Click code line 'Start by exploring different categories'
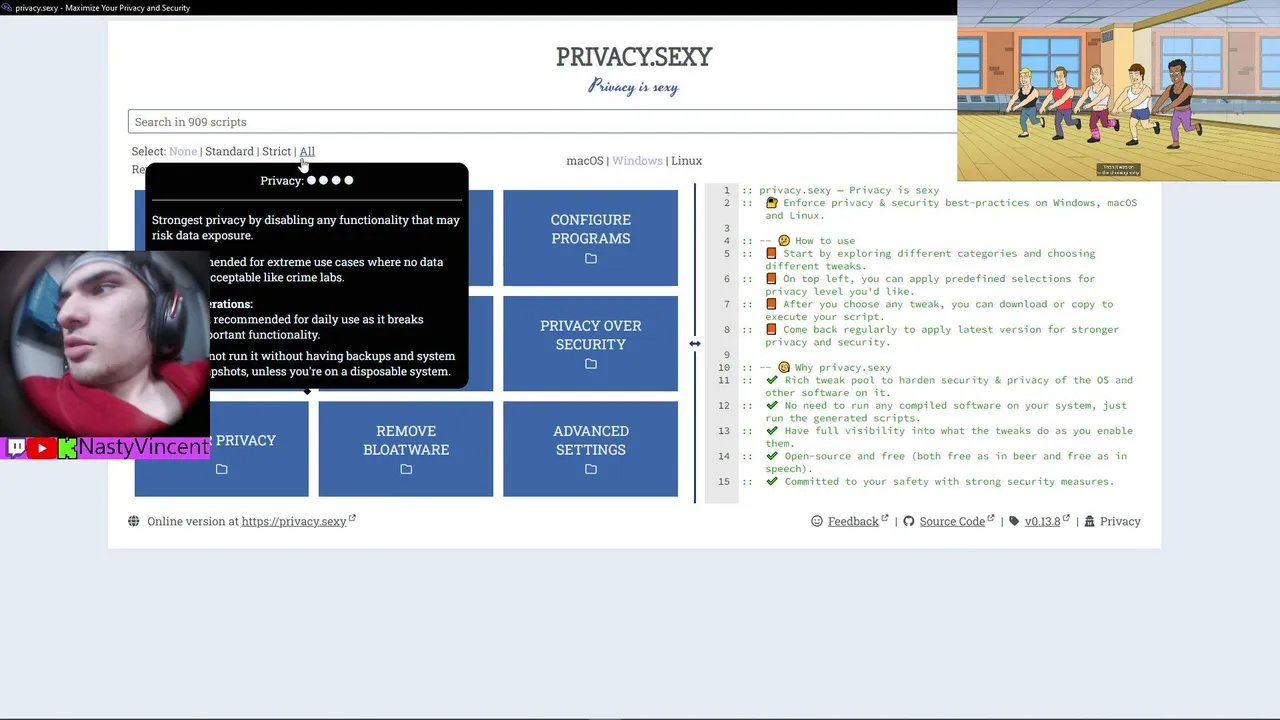Viewport: 1280px width, 720px height. point(930,260)
